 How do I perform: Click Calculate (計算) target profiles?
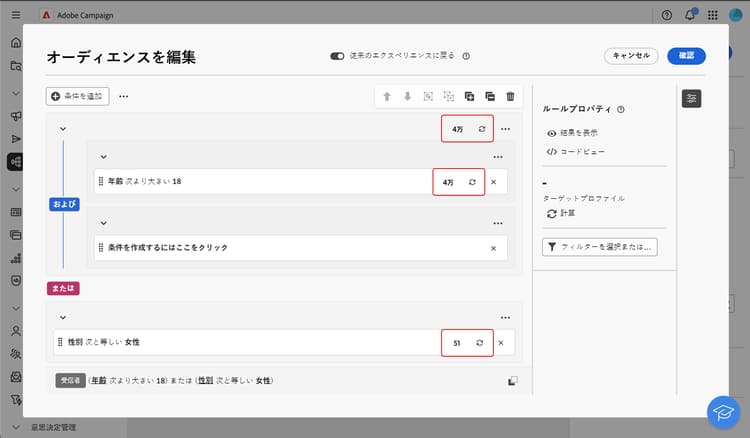(x=561, y=213)
